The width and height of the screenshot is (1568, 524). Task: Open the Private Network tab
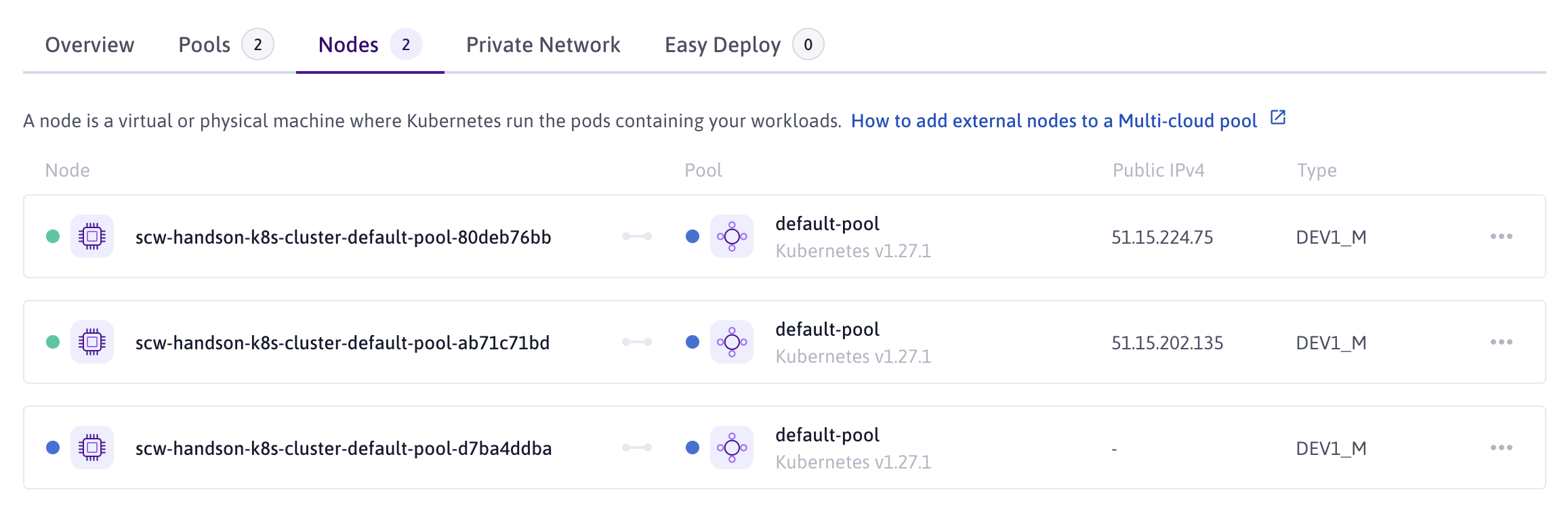tap(543, 45)
